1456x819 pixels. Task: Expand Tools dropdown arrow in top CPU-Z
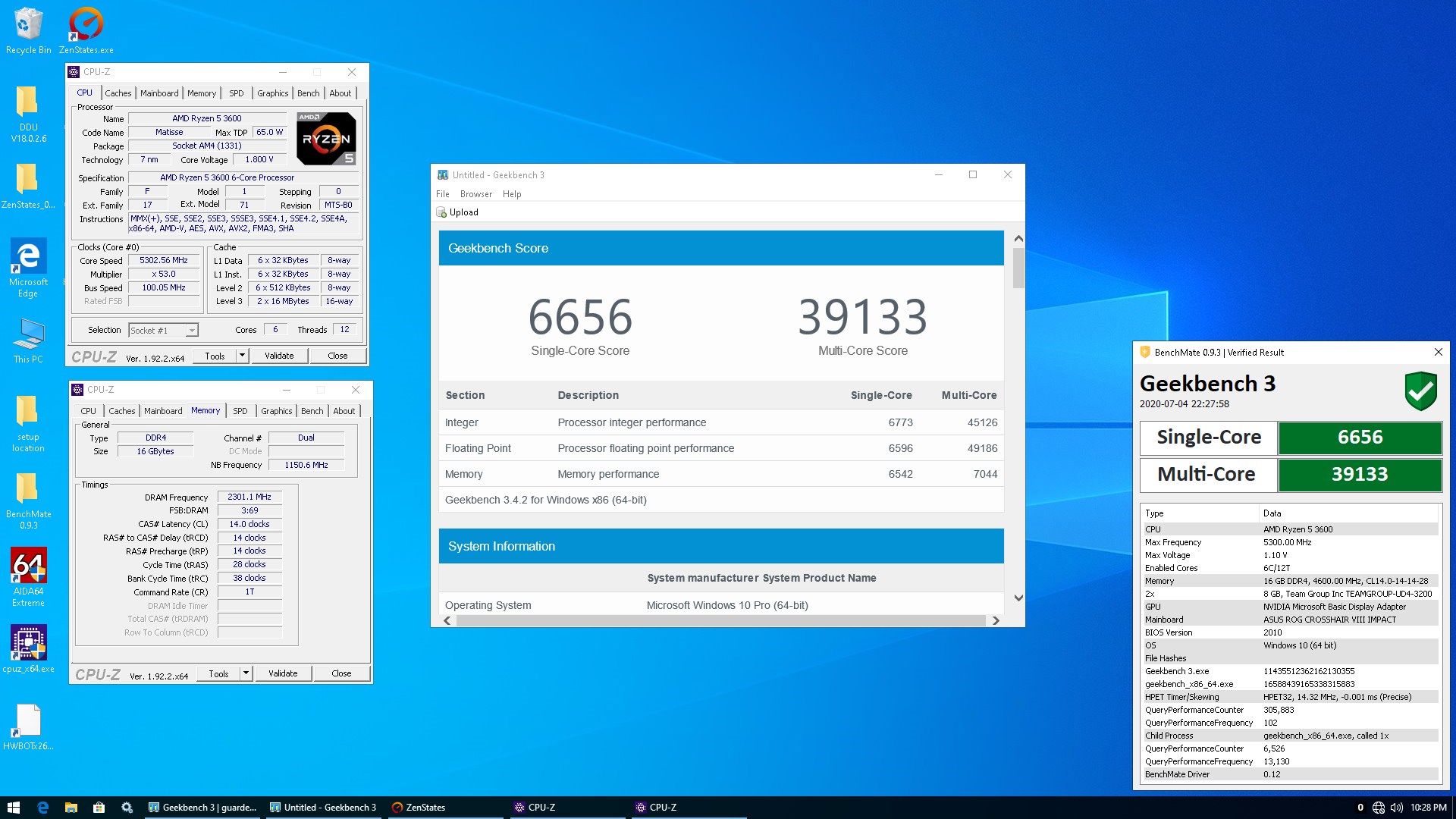[242, 356]
